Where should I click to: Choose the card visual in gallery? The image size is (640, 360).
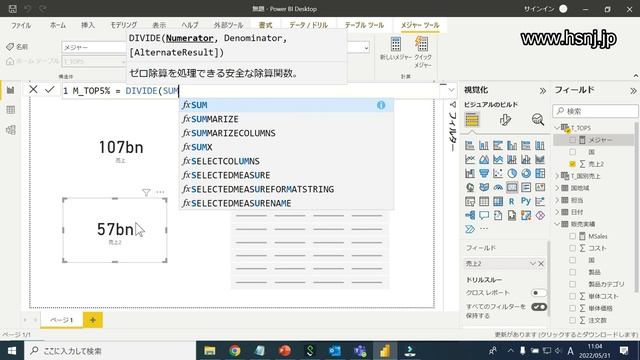tap(512, 187)
